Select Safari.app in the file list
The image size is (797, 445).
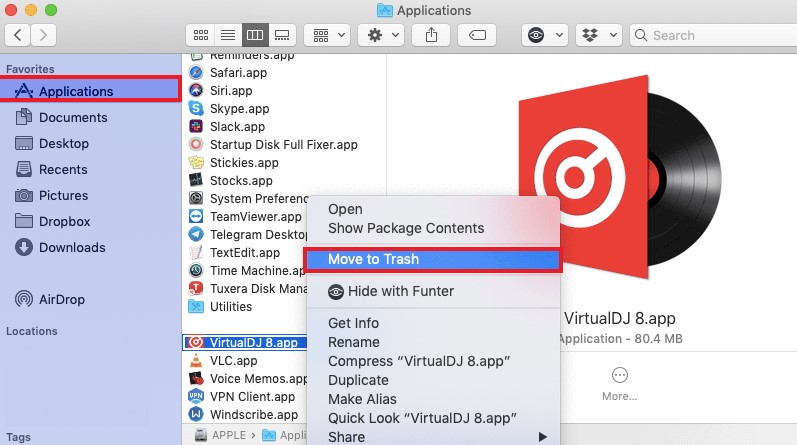point(228,73)
